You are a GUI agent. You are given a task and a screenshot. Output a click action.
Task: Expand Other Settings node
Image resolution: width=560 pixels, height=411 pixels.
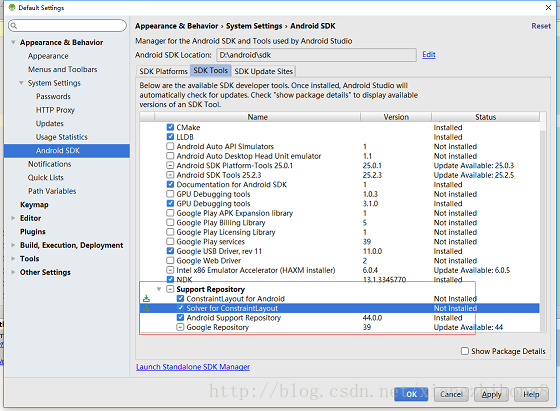[x=13, y=272]
